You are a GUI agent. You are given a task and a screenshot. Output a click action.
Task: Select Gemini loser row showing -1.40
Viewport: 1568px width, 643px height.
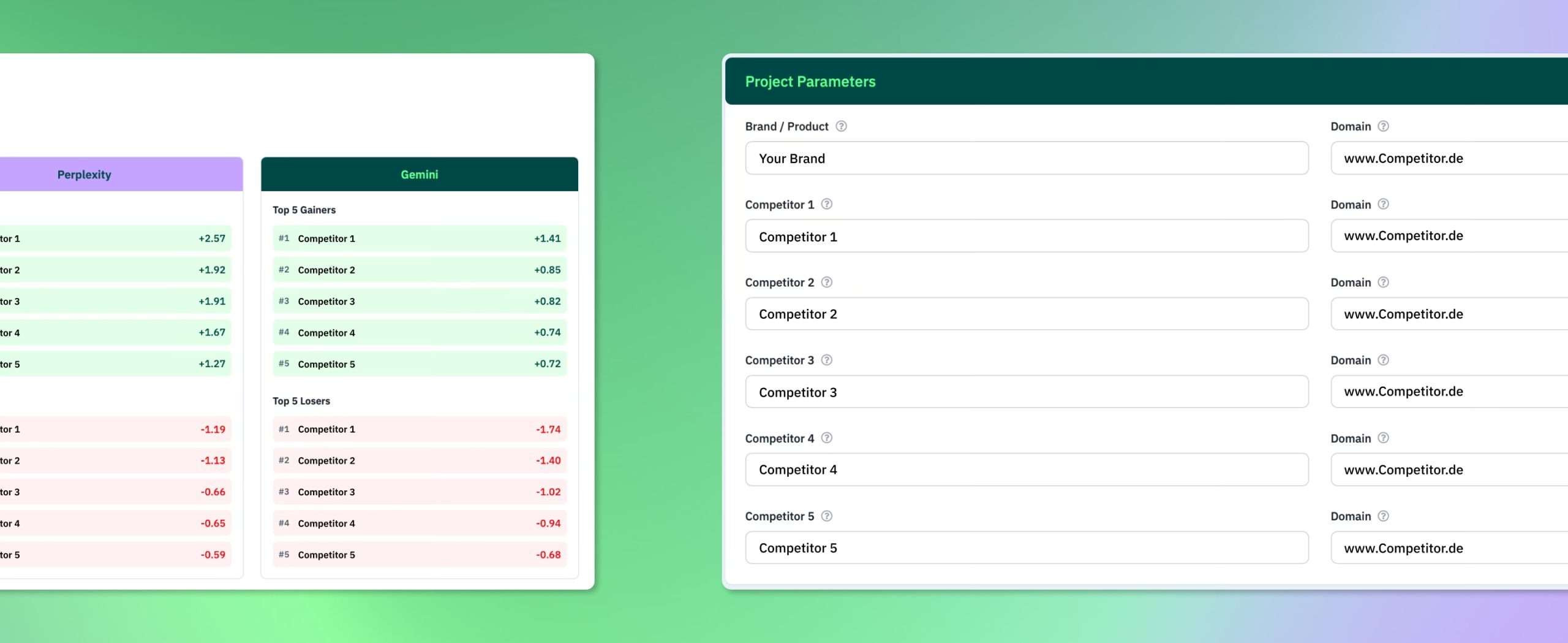[420, 460]
